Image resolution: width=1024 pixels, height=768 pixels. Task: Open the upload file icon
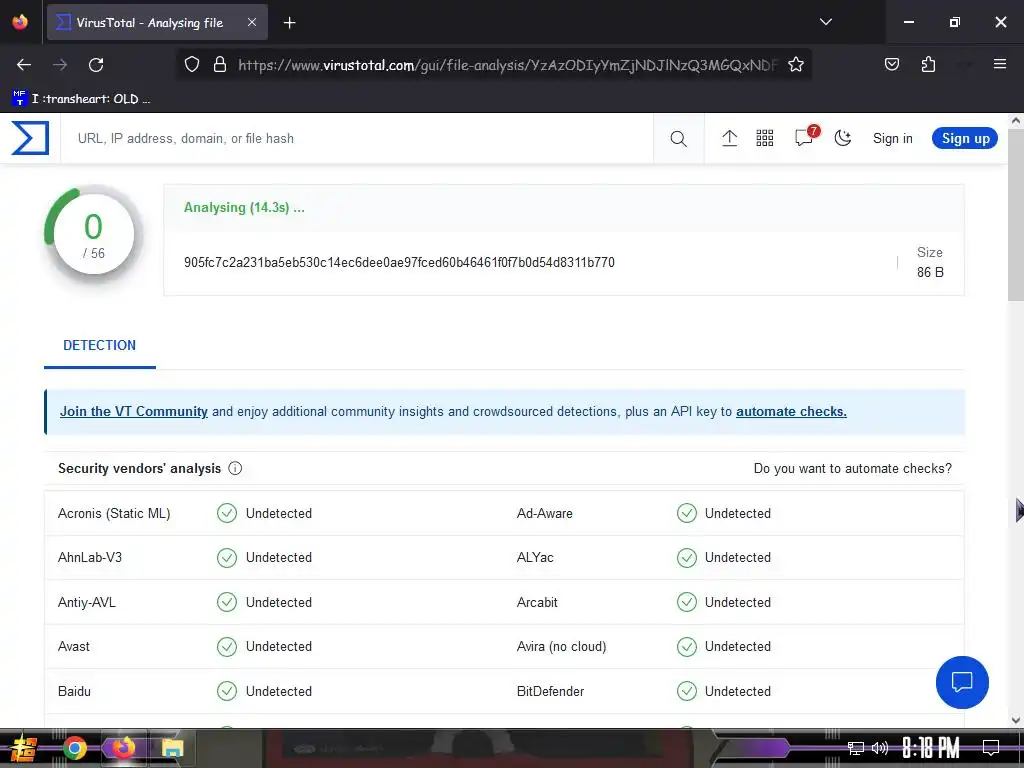(x=729, y=138)
